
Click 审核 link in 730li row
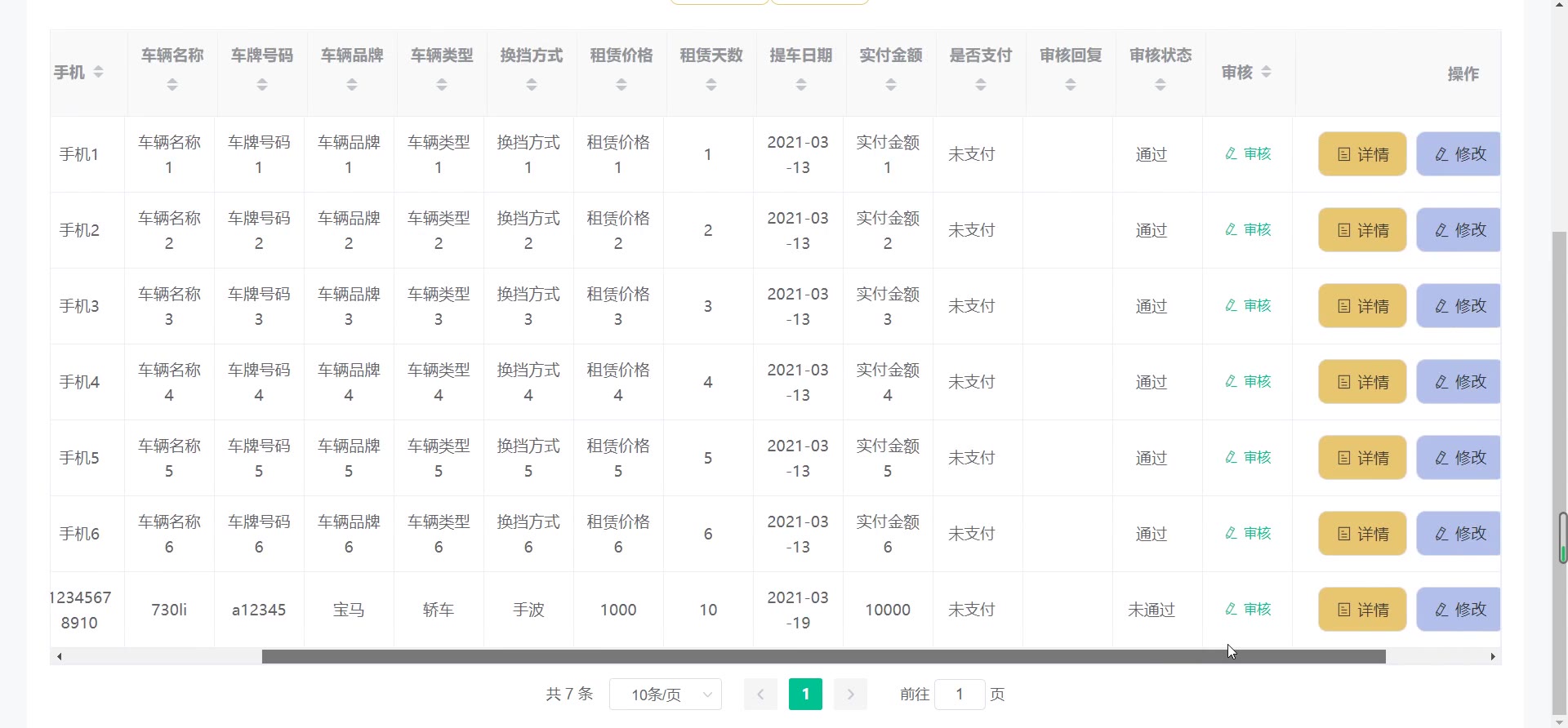(x=1248, y=609)
